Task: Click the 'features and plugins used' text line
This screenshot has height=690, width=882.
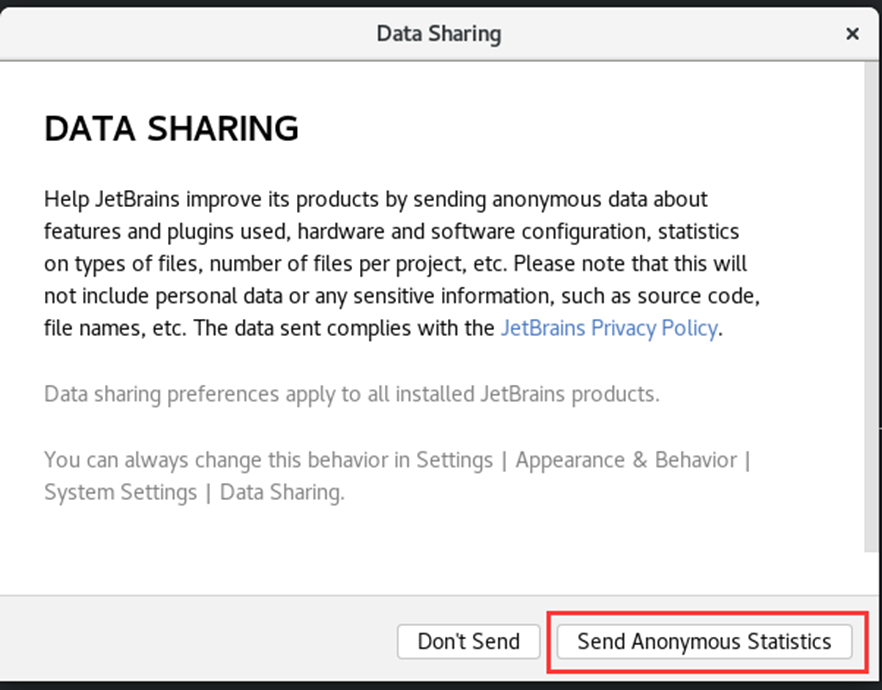Action: 392,231
